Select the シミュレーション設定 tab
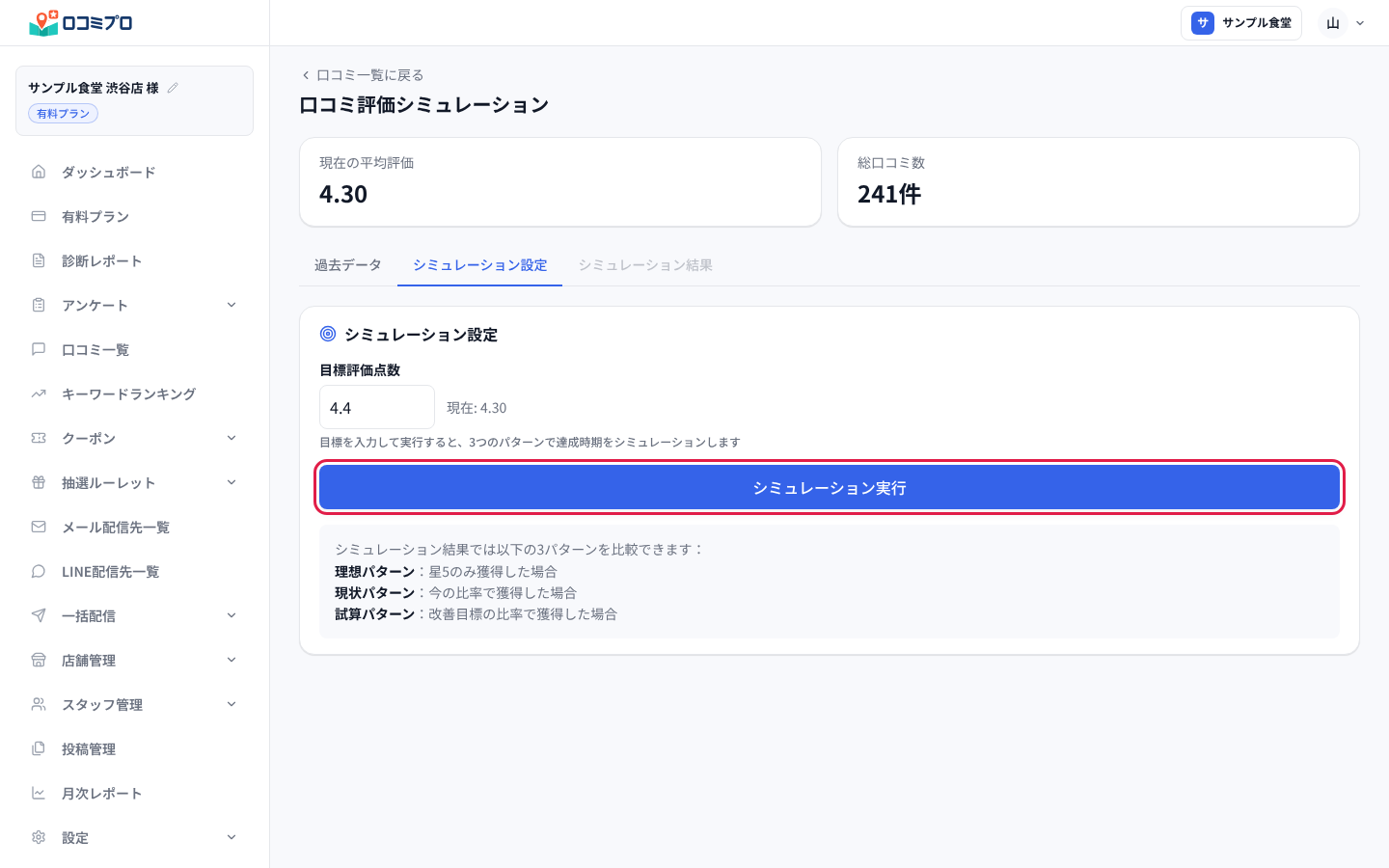This screenshot has width=1389, height=868. 480,265
